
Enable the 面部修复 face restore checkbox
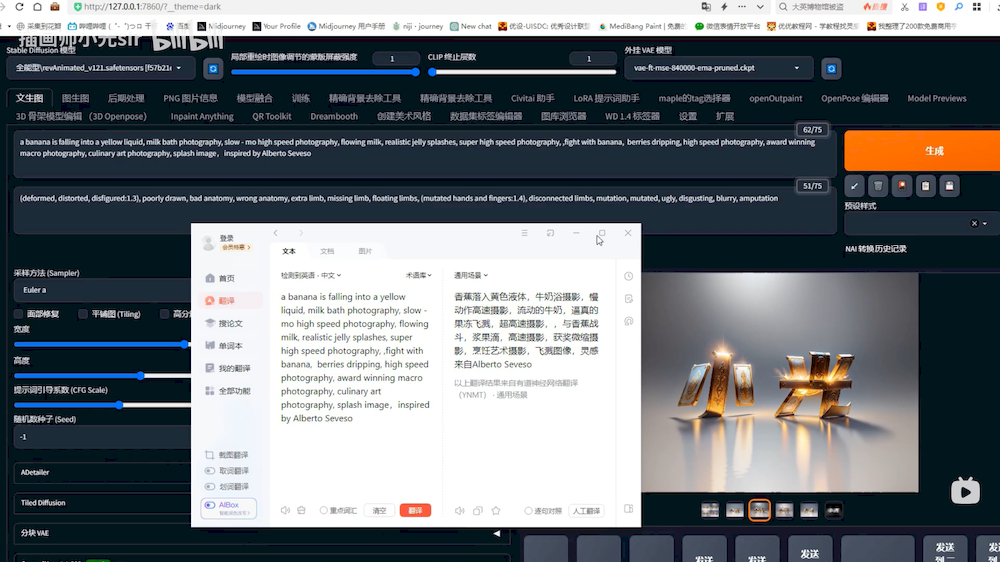20,314
